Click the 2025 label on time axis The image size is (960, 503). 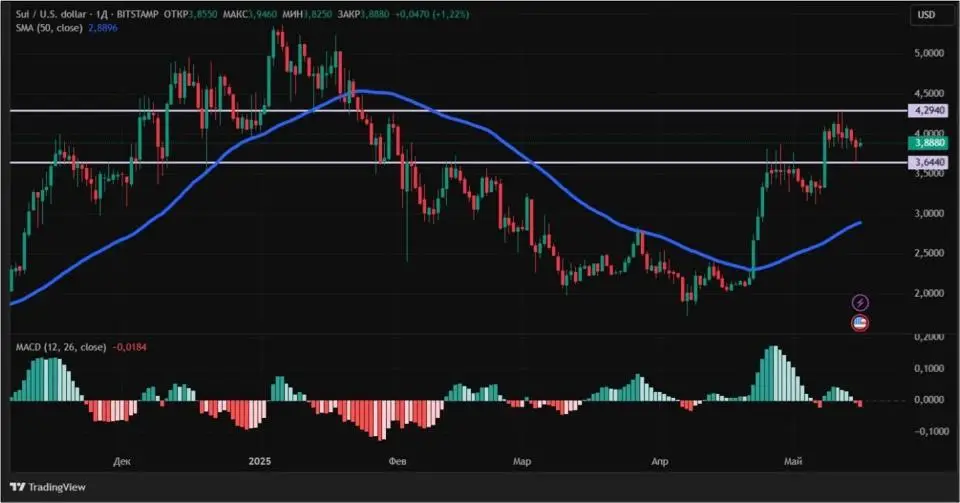tap(260, 461)
